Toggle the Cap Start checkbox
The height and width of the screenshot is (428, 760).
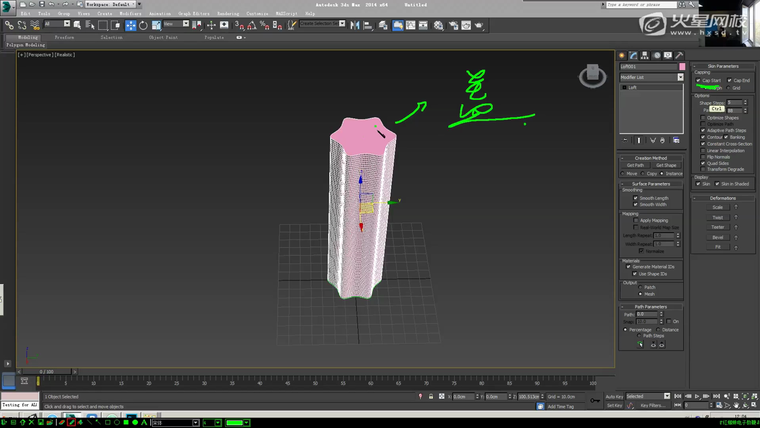click(x=699, y=80)
